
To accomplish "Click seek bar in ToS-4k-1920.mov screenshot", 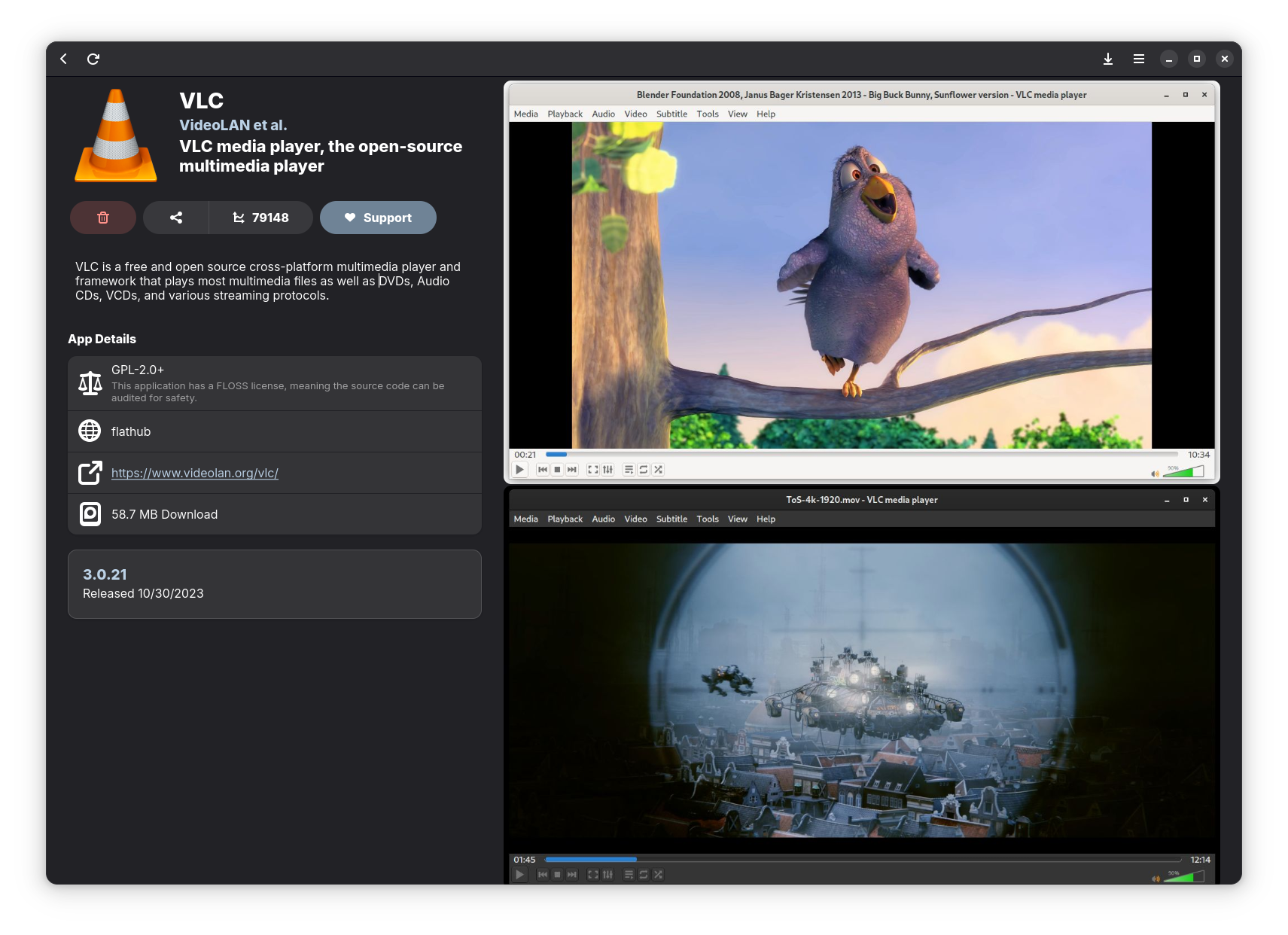I will [863, 859].
